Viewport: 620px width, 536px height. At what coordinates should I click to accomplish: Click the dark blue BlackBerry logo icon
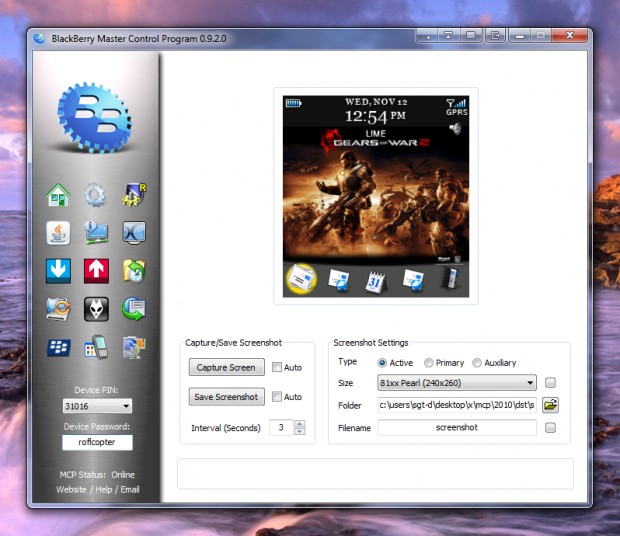click(x=59, y=347)
